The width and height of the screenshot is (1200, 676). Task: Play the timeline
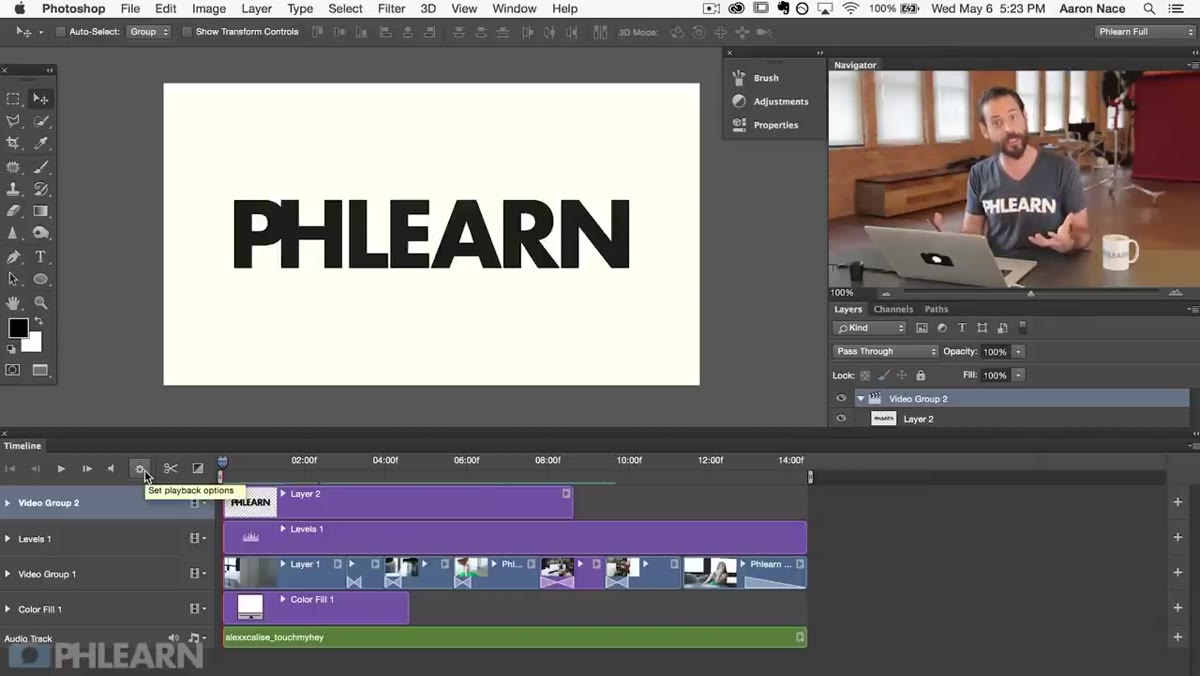pos(61,468)
